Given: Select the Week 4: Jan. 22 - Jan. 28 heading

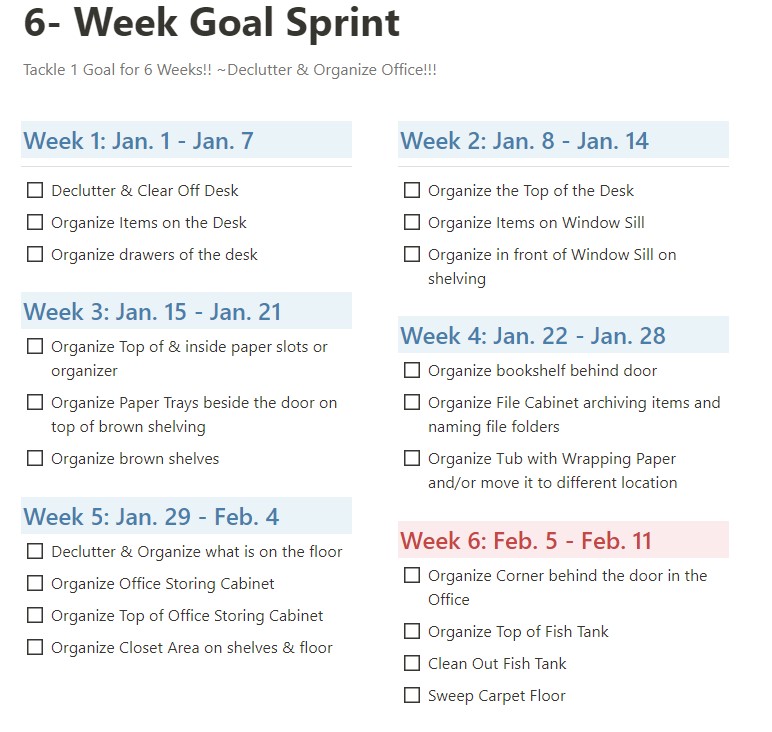Looking at the screenshot, I should pos(533,336).
